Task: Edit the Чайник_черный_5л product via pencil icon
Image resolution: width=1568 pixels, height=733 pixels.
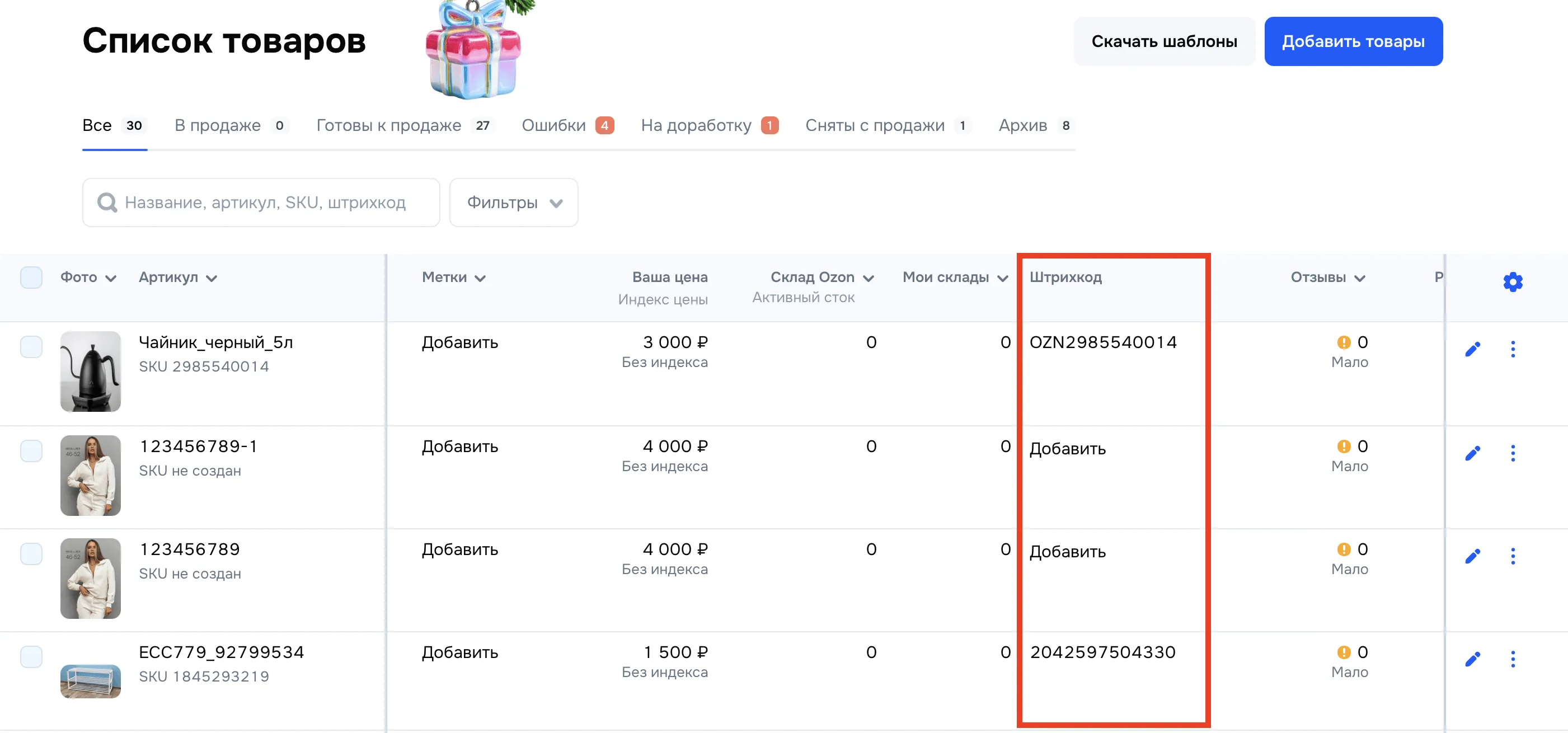Action: pyautogui.click(x=1473, y=349)
